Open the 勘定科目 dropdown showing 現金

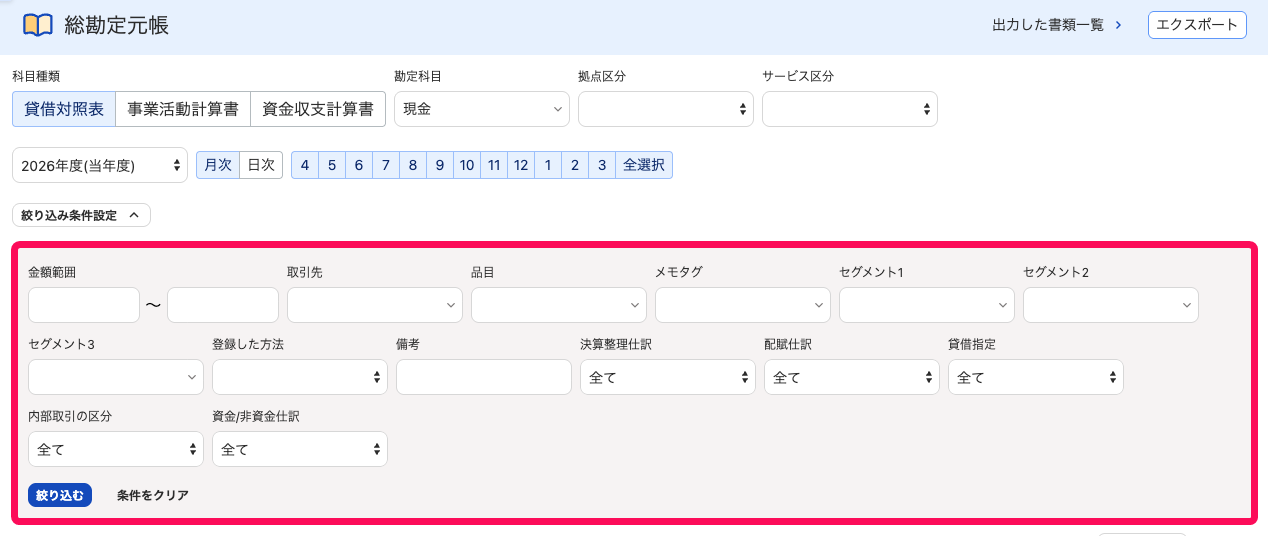(x=482, y=109)
